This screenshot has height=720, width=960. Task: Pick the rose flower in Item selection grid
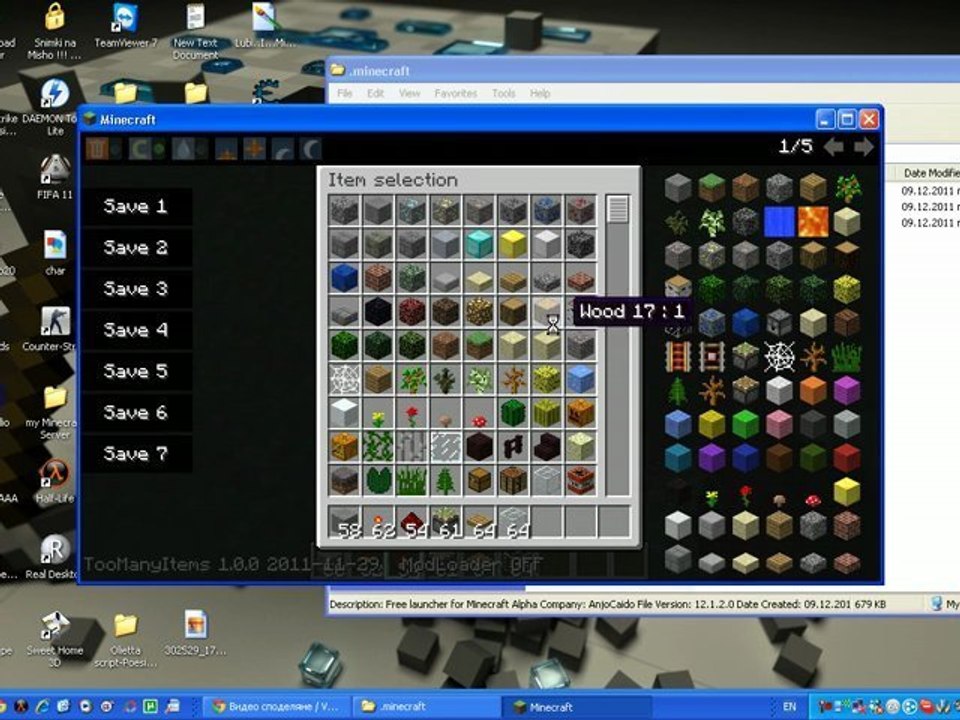pos(411,415)
